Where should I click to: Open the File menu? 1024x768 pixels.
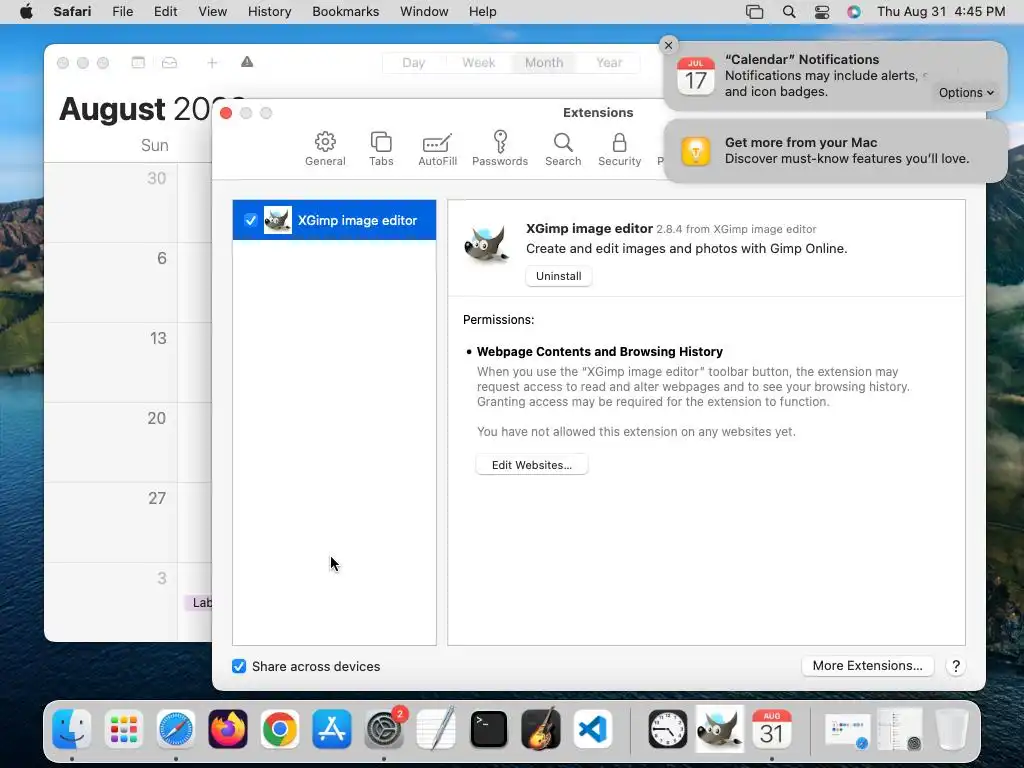tap(122, 12)
